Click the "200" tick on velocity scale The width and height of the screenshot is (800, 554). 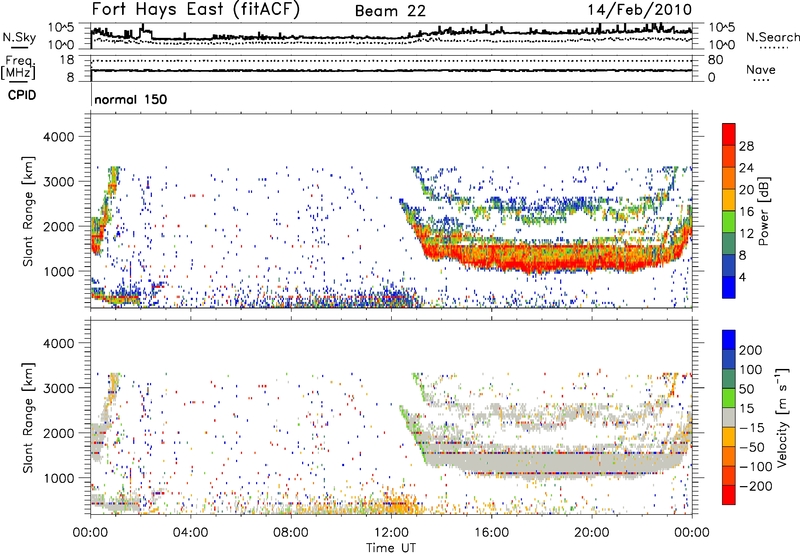pos(751,350)
